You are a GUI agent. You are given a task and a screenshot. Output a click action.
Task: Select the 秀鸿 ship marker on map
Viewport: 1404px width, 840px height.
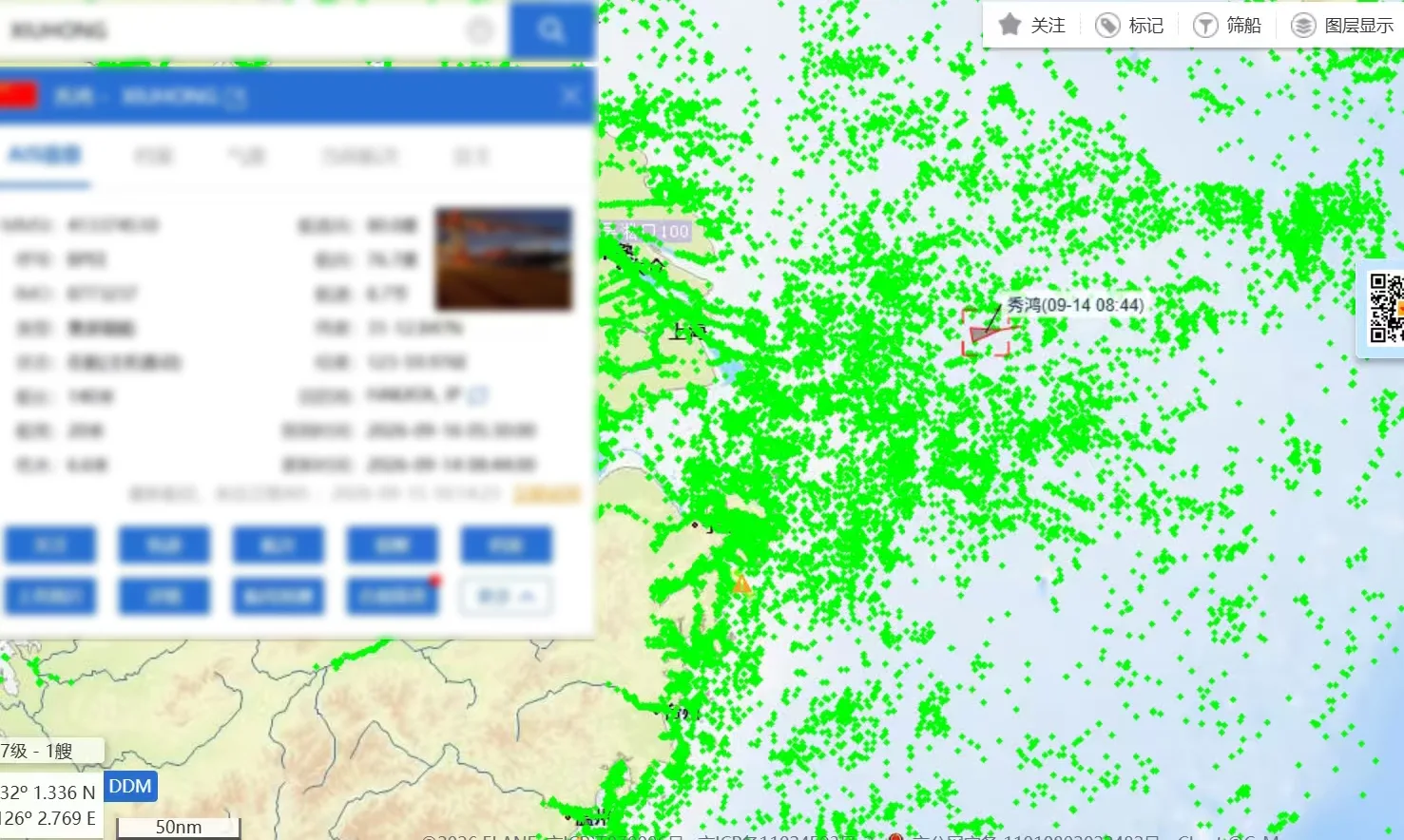986,334
